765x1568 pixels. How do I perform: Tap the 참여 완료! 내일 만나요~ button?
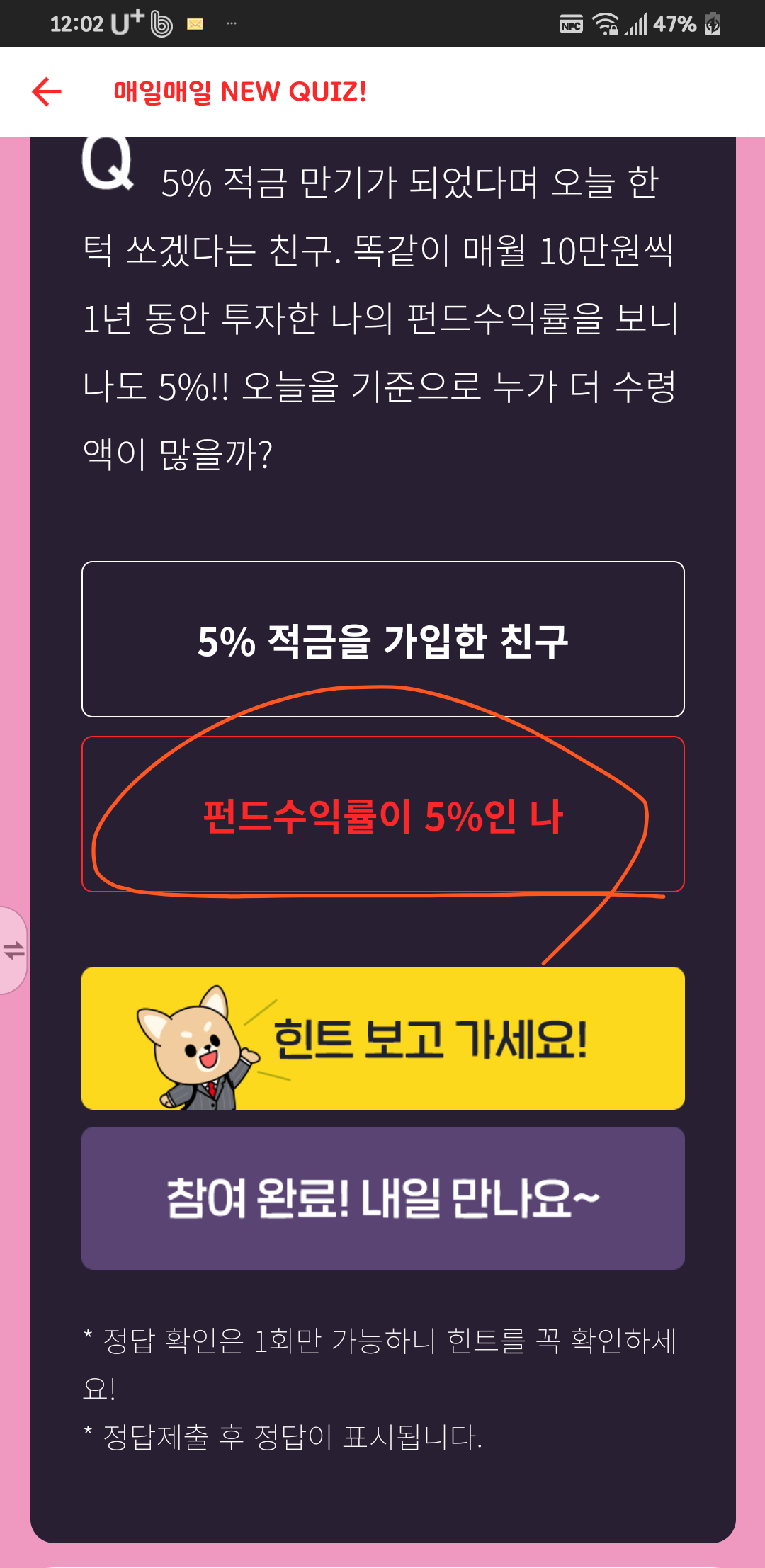click(383, 1198)
